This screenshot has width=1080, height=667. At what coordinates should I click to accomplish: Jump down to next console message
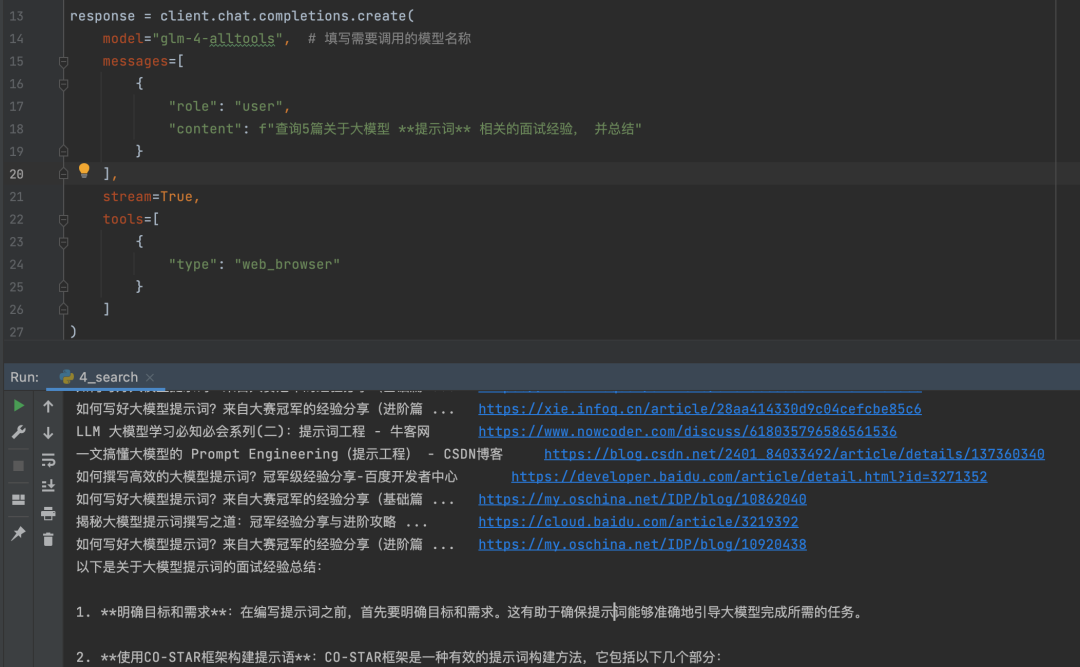pos(47,433)
